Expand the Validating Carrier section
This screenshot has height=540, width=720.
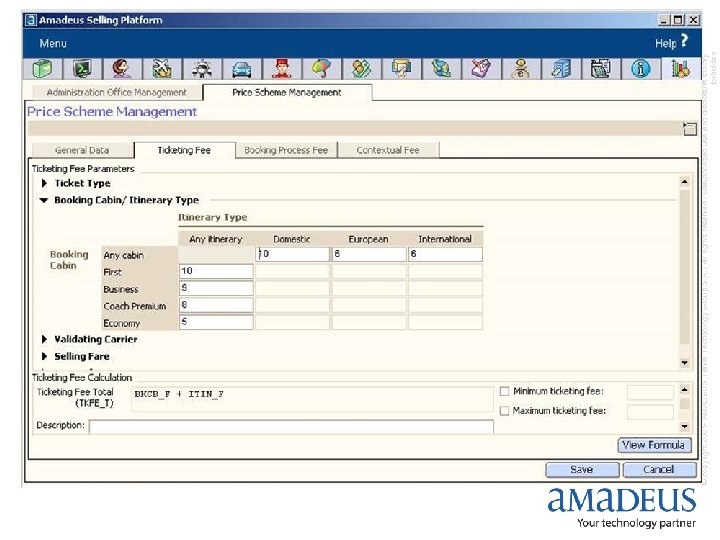click(44, 339)
